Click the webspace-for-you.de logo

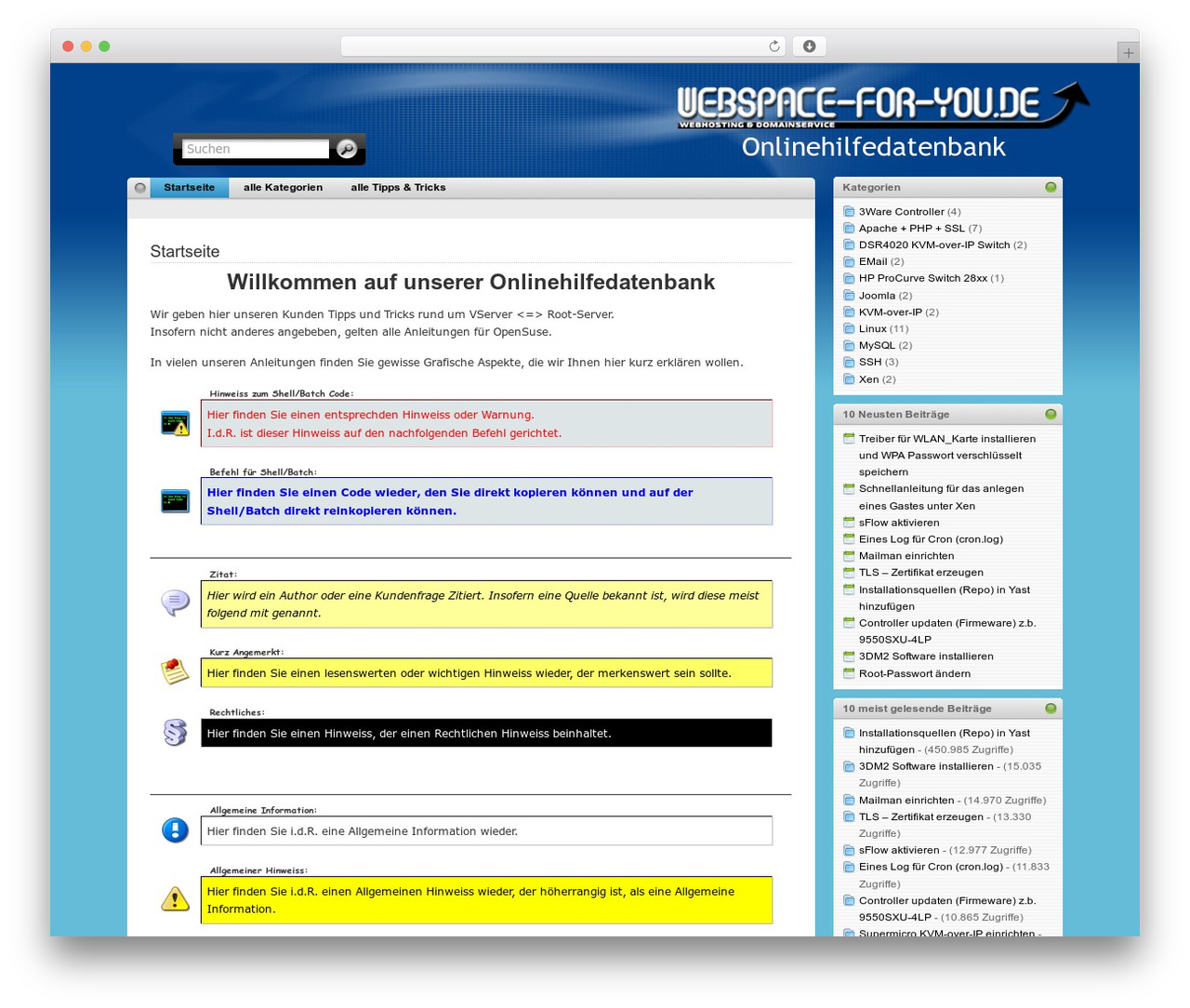tap(881, 105)
